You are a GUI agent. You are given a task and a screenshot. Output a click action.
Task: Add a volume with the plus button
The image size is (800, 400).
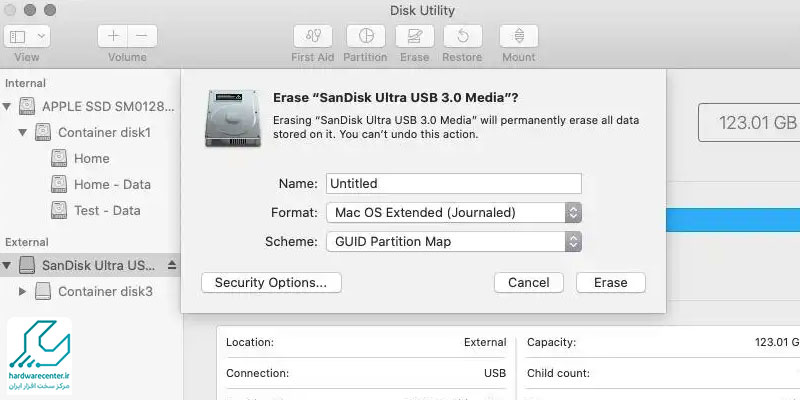pos(113,36)
